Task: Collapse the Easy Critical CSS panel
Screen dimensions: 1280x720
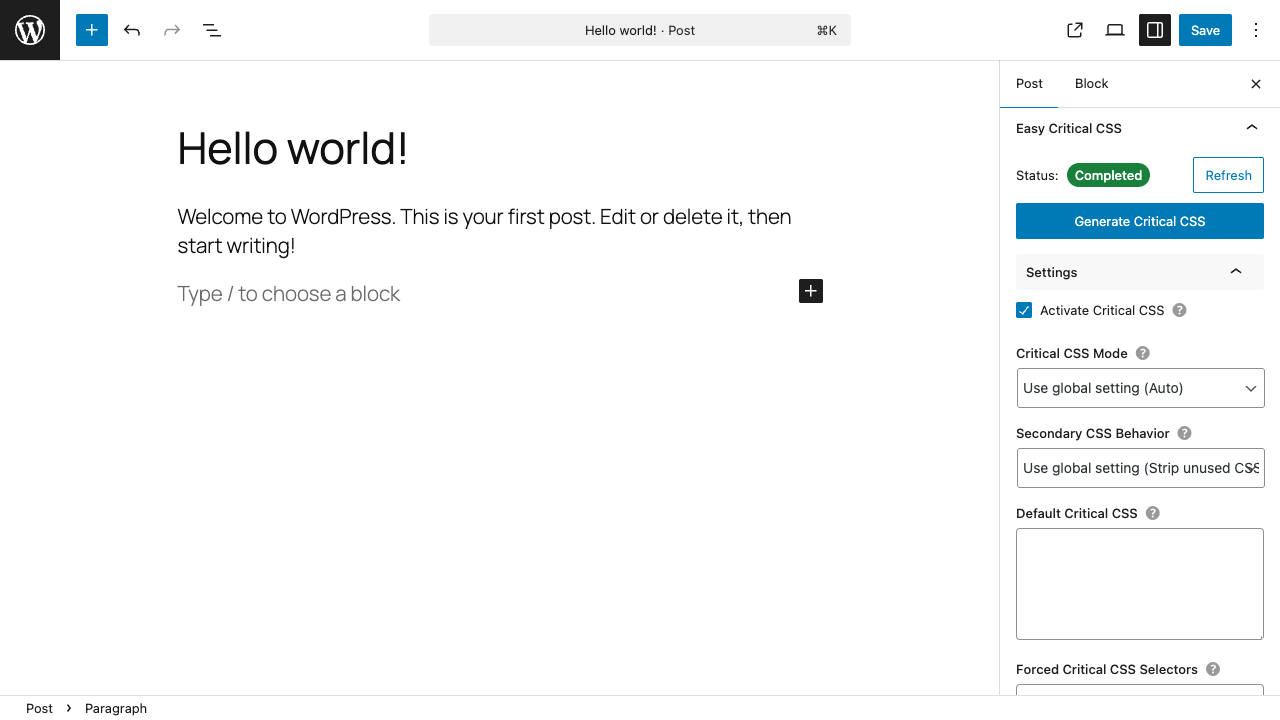Action: [1251, 128]
